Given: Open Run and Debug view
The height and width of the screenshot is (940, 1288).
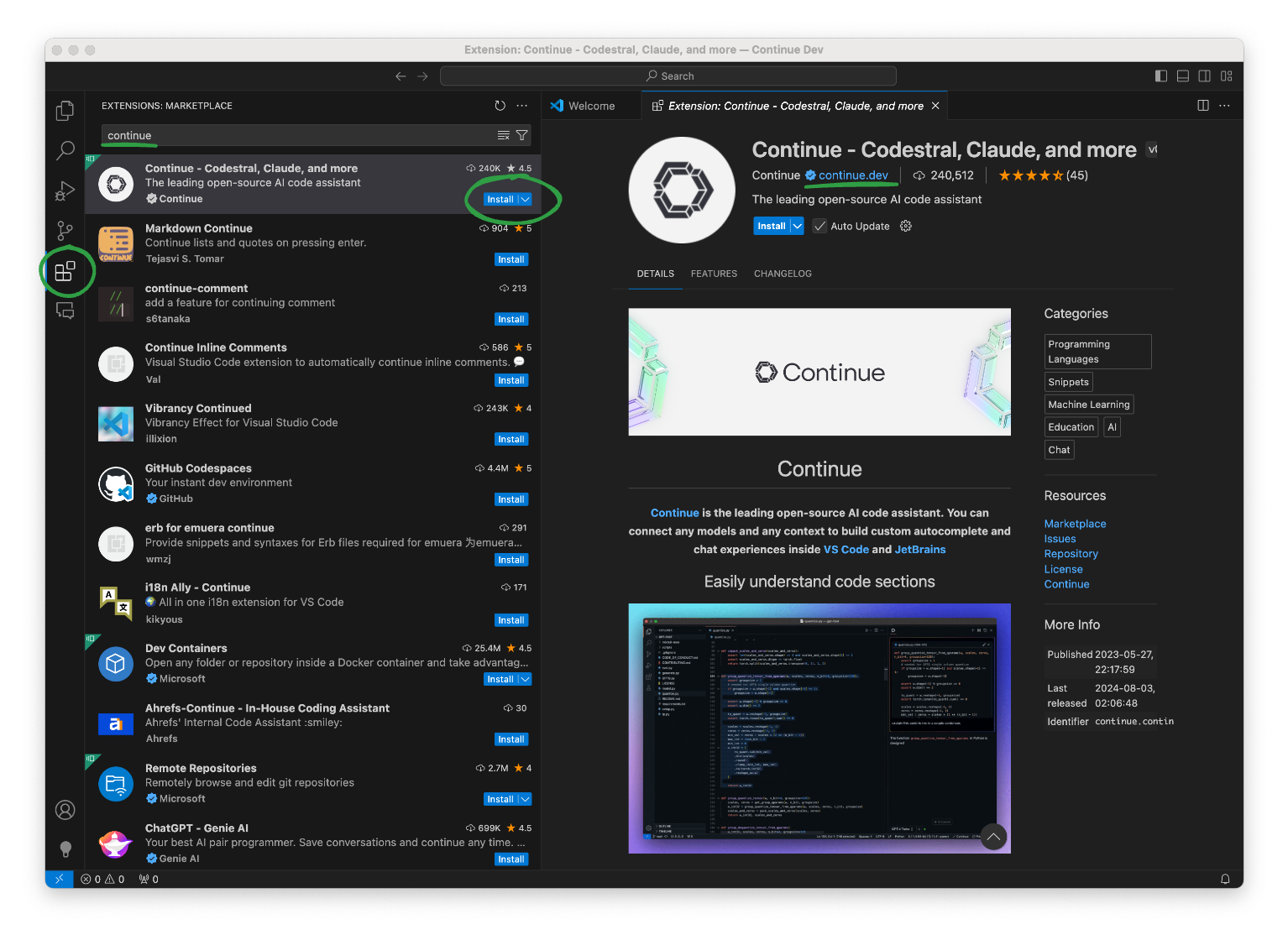Looking at the screenshot, I should pos(65,191).
